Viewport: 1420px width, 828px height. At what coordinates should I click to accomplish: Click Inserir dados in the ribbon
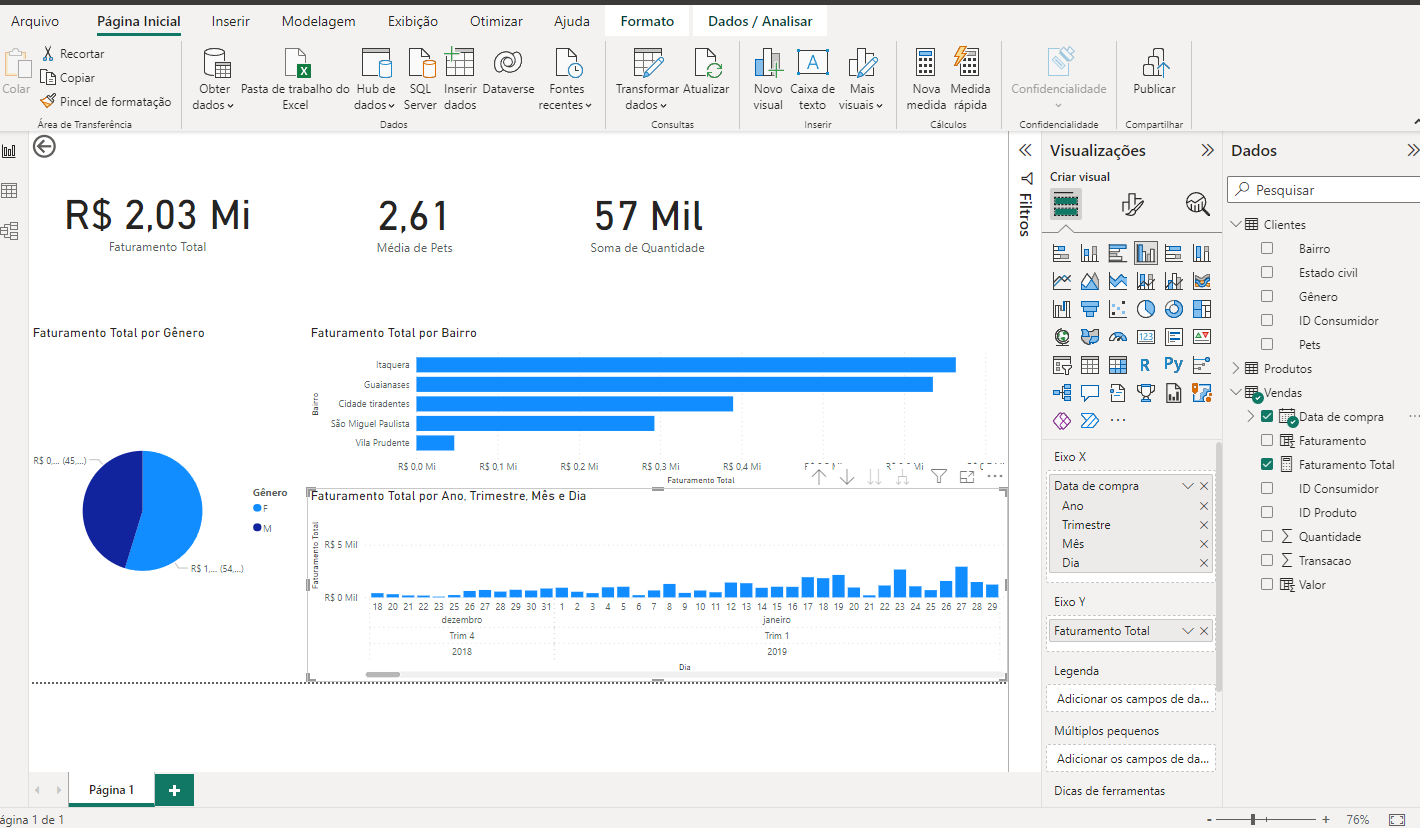460,79
